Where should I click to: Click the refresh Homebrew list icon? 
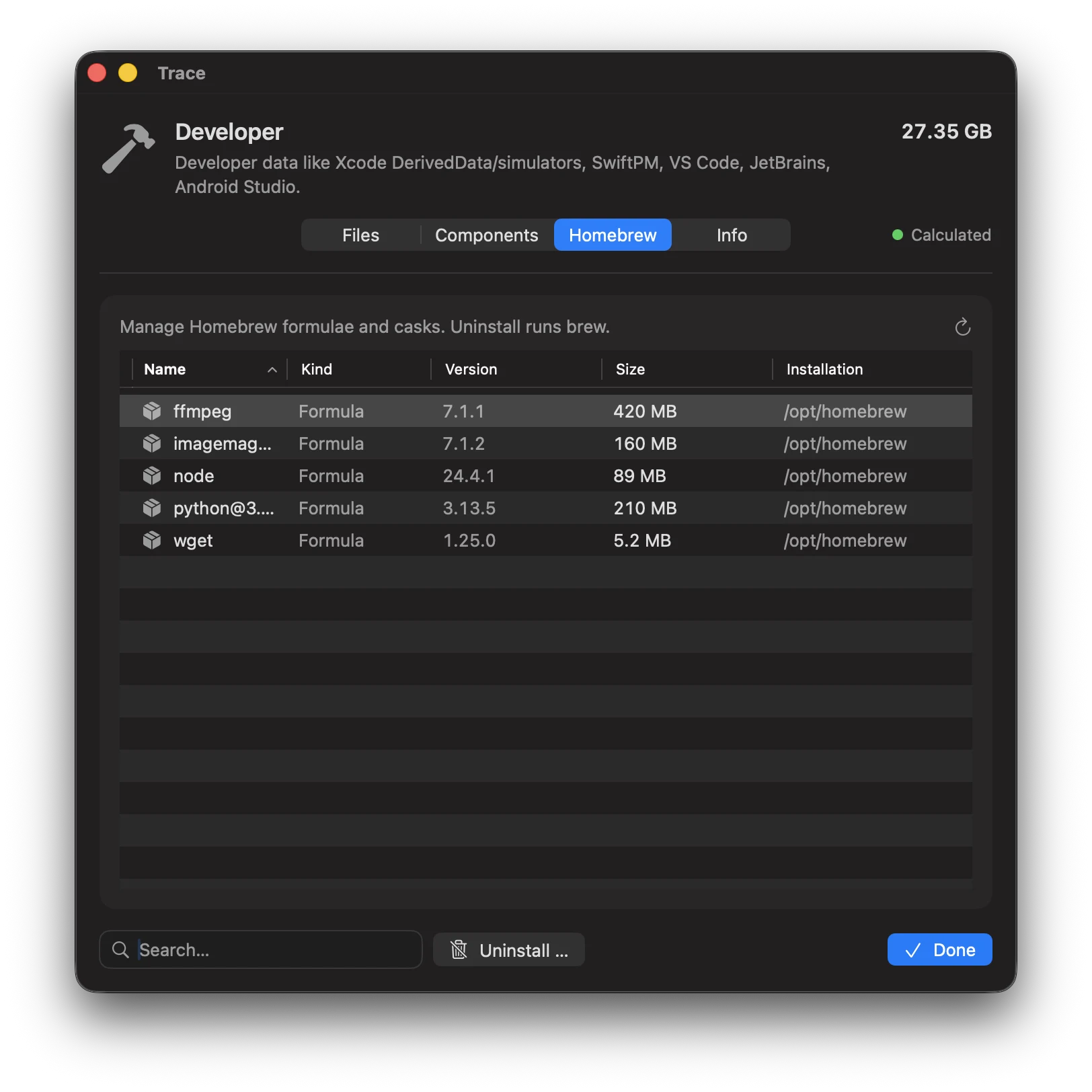pos(962,327)
